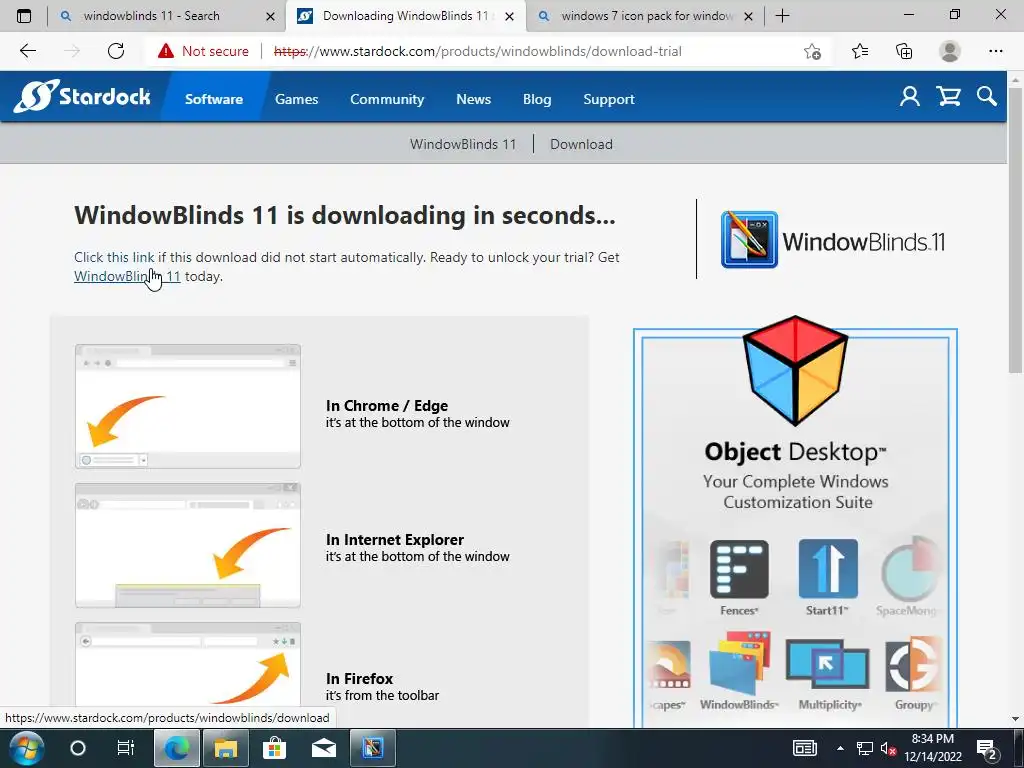
Task: Open the browser profile avatar
Action: pyautogui.click(x=950, y=51)
